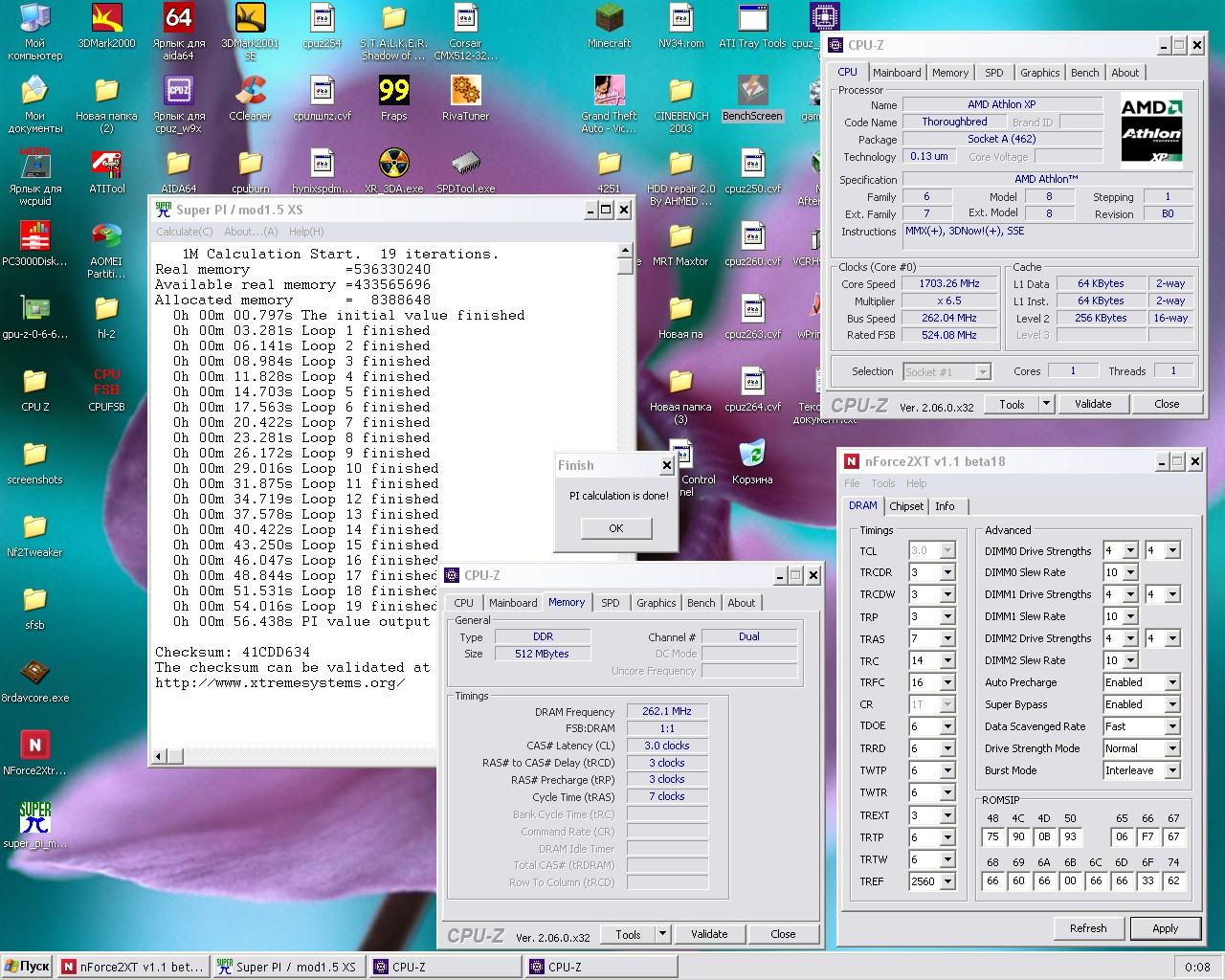The width and height of the screenshot is (1225, 980).
Task: Expand the Data Scavenged Rate dropdown
Action: pyautogui.click(x=1172, y=726)
